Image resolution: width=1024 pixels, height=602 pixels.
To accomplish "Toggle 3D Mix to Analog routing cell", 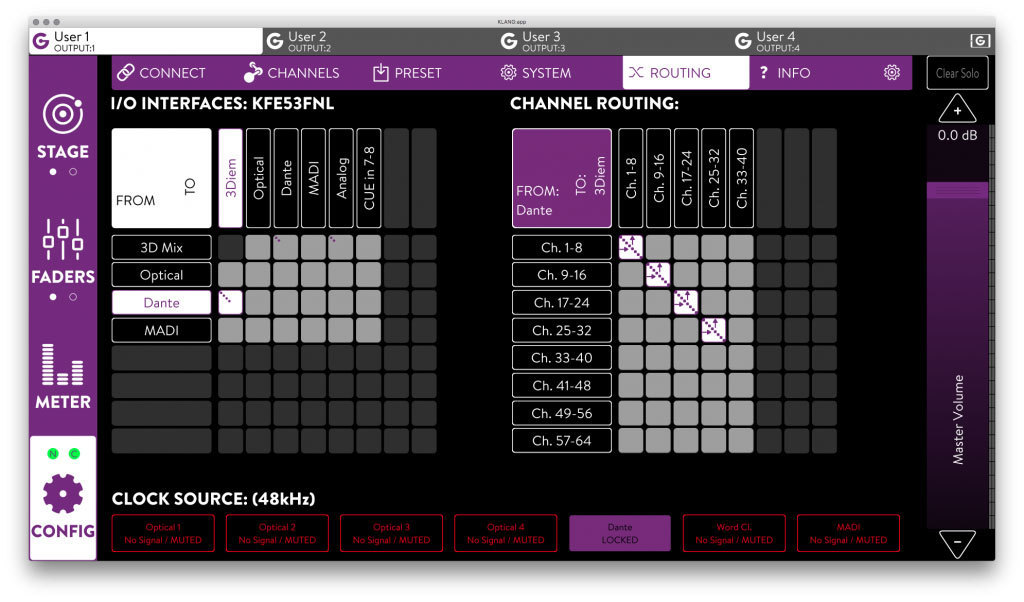I will [x=341, y=247].
